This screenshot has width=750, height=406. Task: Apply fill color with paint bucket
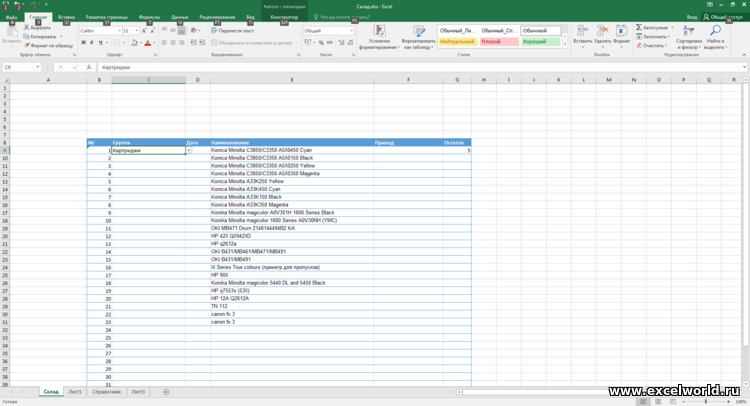click(134, 43)
